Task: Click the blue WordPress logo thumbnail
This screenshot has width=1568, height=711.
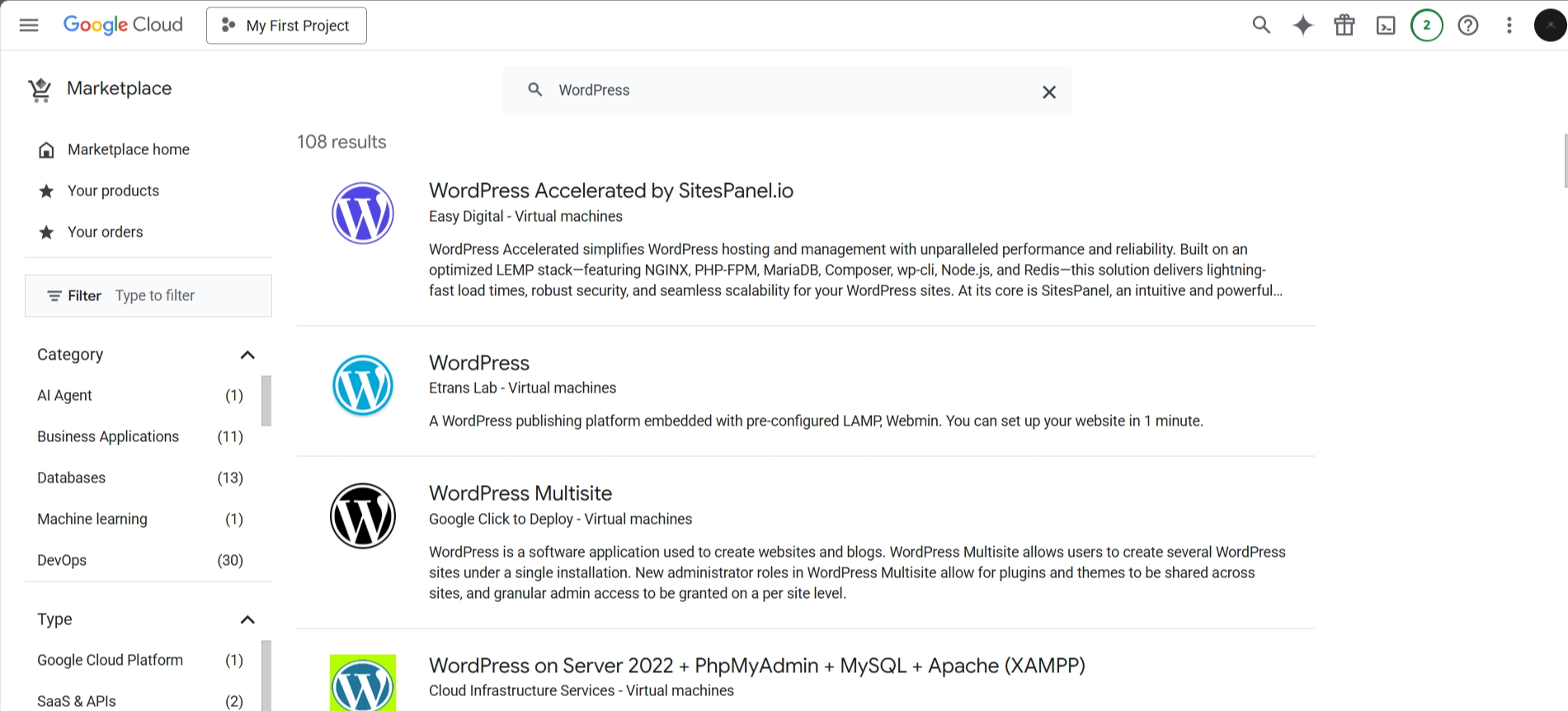Action: (363, 385)
